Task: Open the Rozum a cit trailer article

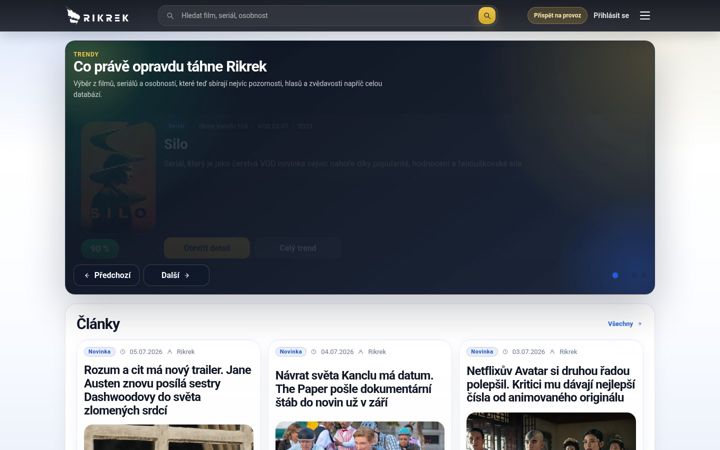Action: point(168,390)
